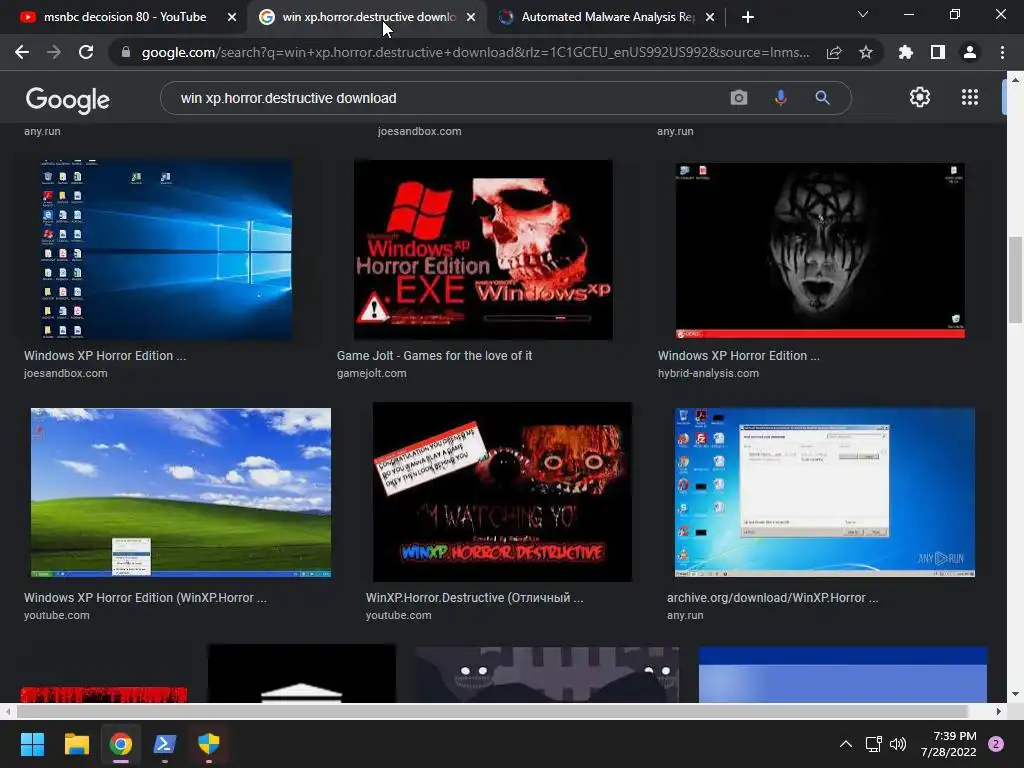Open a new browser tab
The width and height of the screenshot is (1024, 768).
pos(748,17)
